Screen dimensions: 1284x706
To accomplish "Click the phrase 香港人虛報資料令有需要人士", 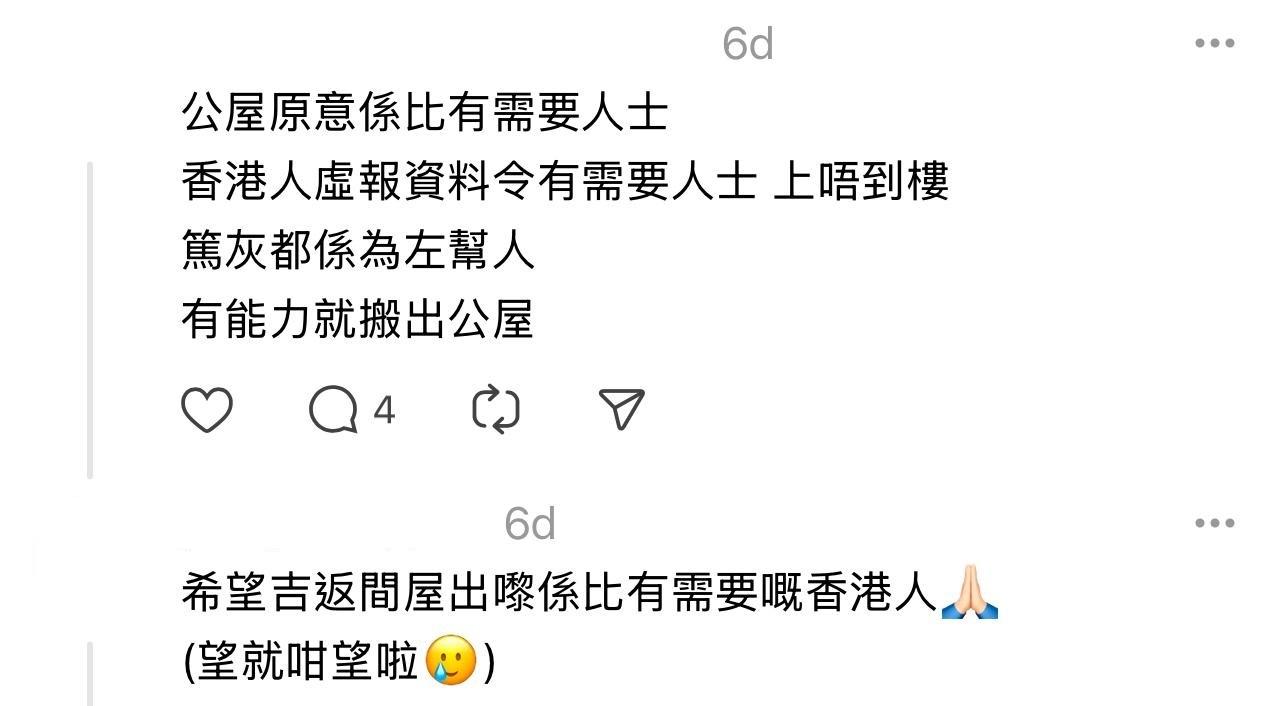I will click(468, 182).
